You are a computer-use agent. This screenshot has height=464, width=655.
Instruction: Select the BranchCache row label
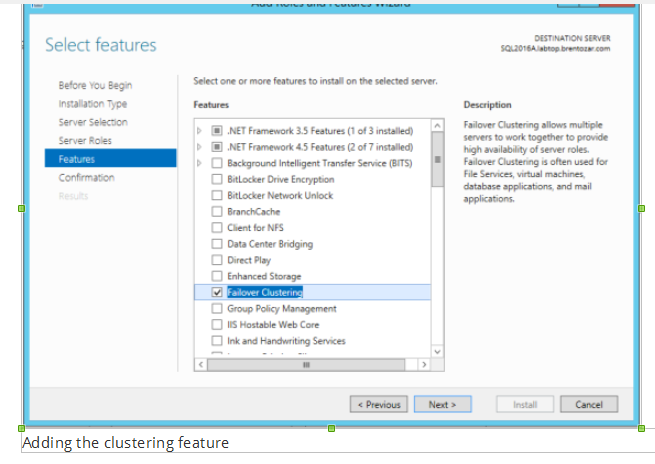(x=254, y=212)
